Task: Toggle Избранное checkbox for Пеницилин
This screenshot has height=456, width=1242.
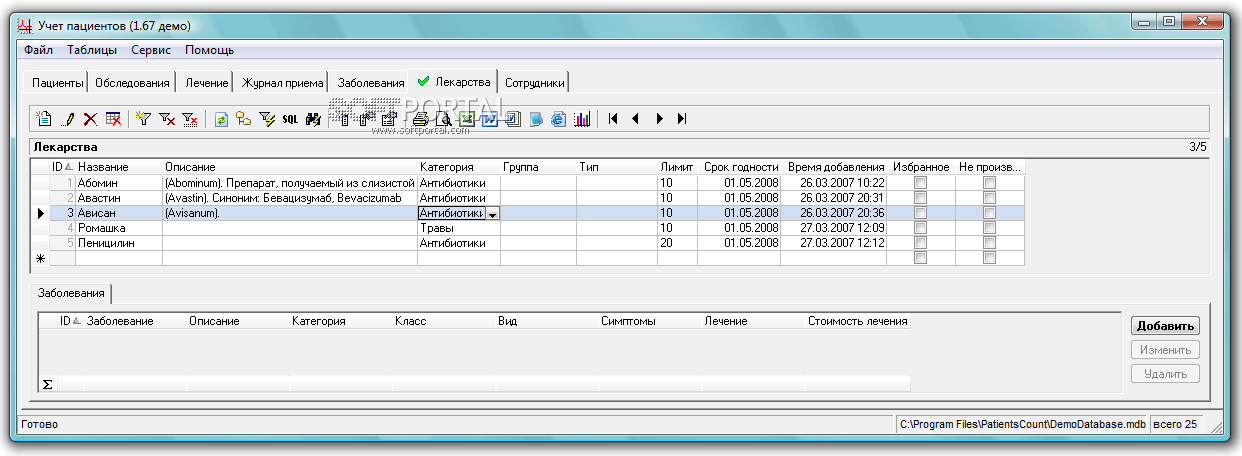Action: pos(920,243)
